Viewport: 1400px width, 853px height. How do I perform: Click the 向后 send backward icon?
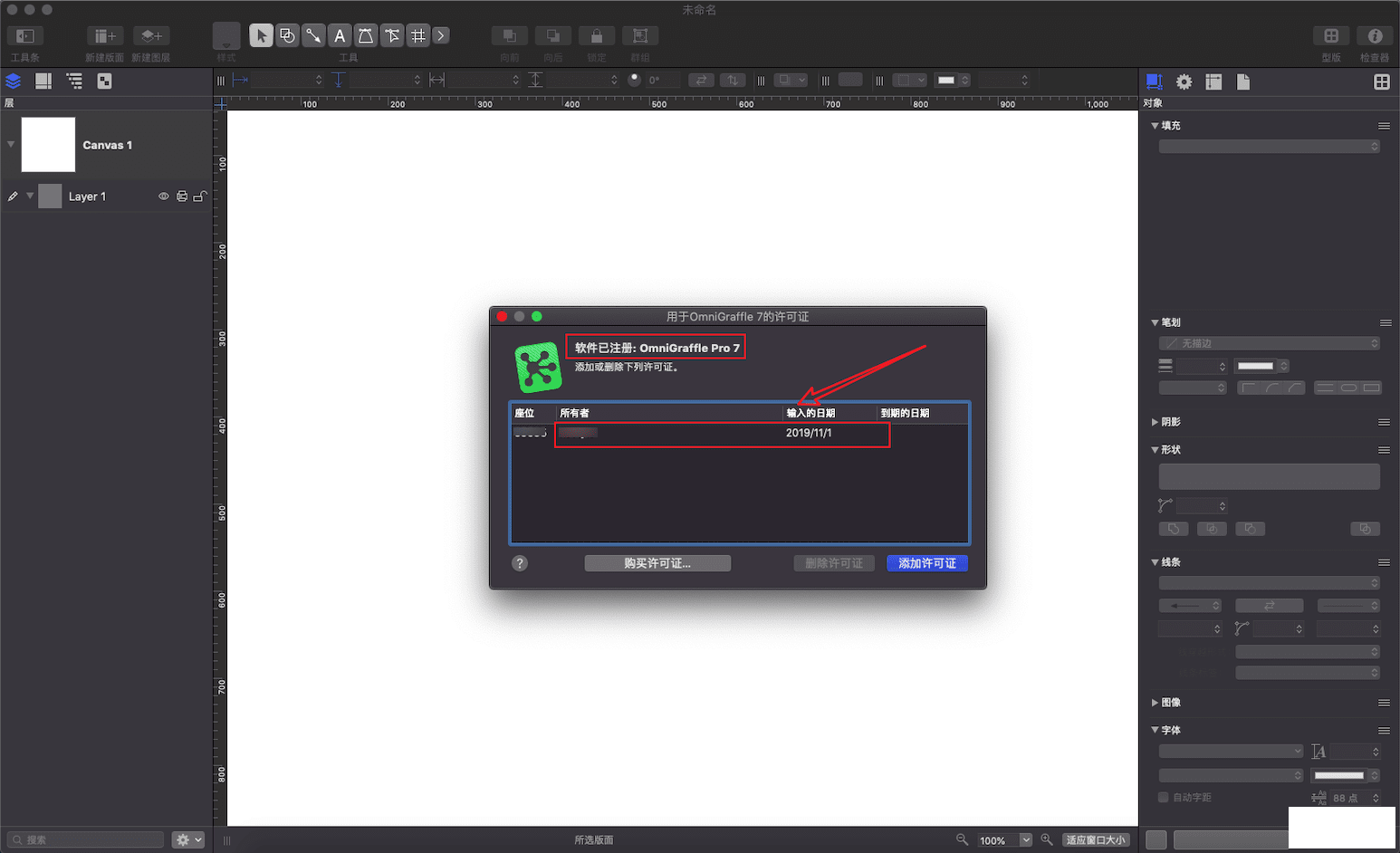click(553, 36)
